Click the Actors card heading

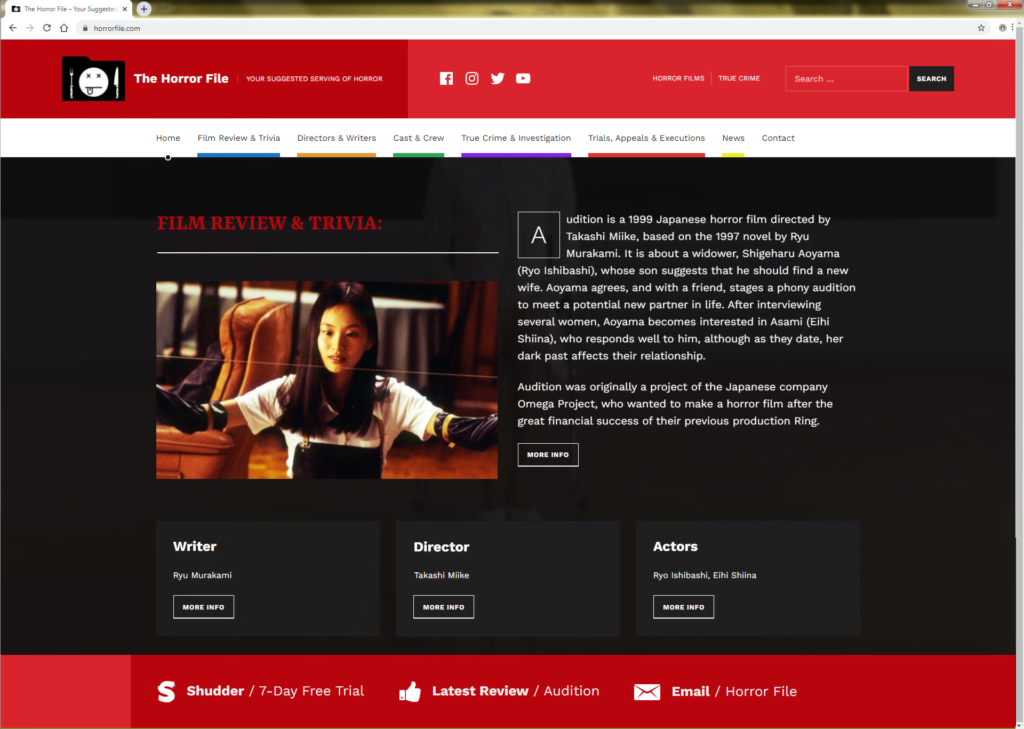[675, 547]
